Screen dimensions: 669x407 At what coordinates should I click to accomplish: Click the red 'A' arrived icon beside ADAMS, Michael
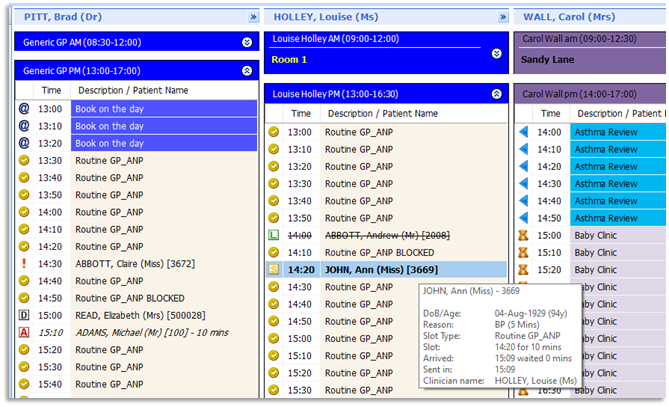tap(24, 332)
